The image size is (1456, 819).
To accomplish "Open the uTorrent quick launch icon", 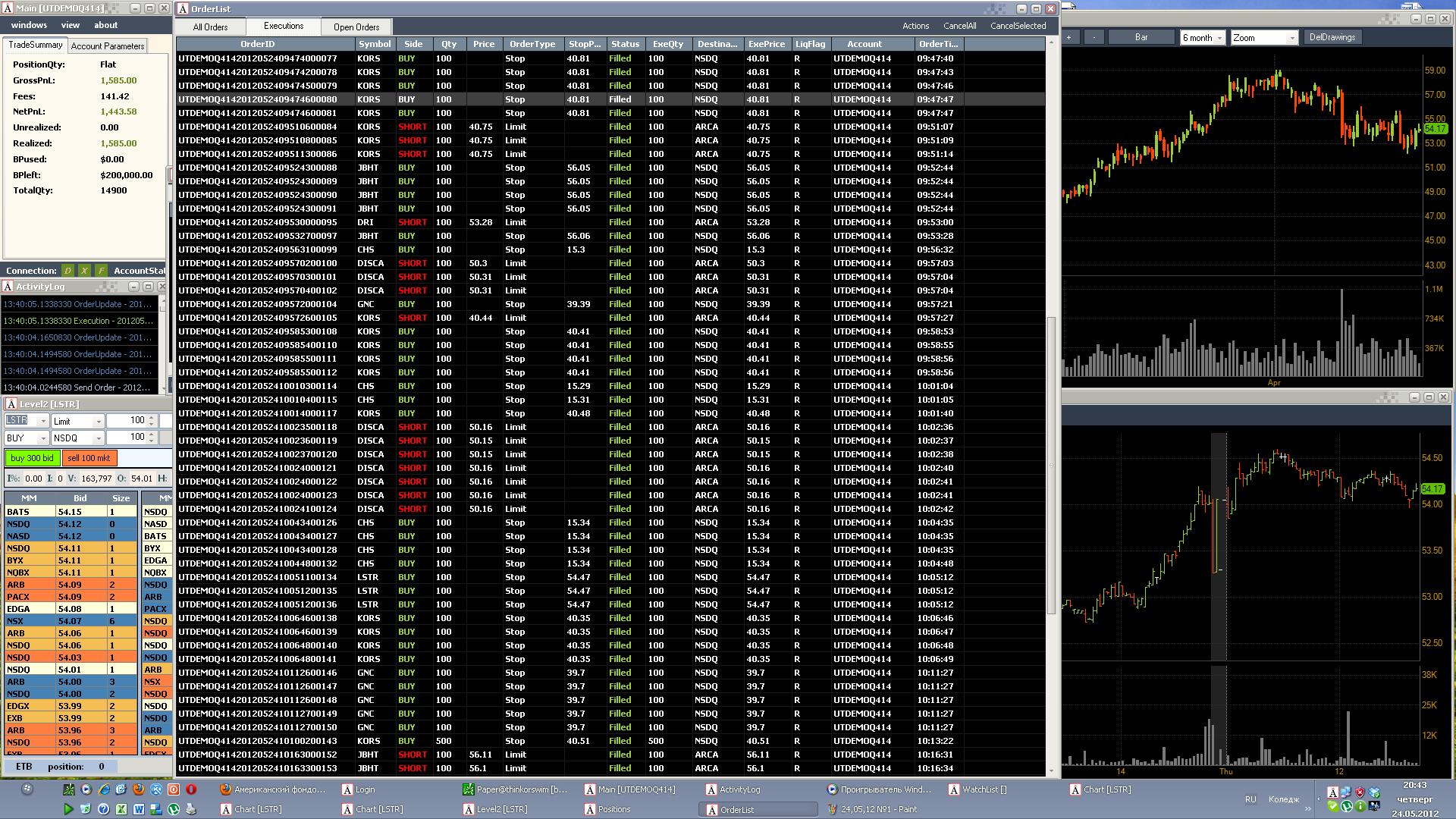I will [174, 809].
